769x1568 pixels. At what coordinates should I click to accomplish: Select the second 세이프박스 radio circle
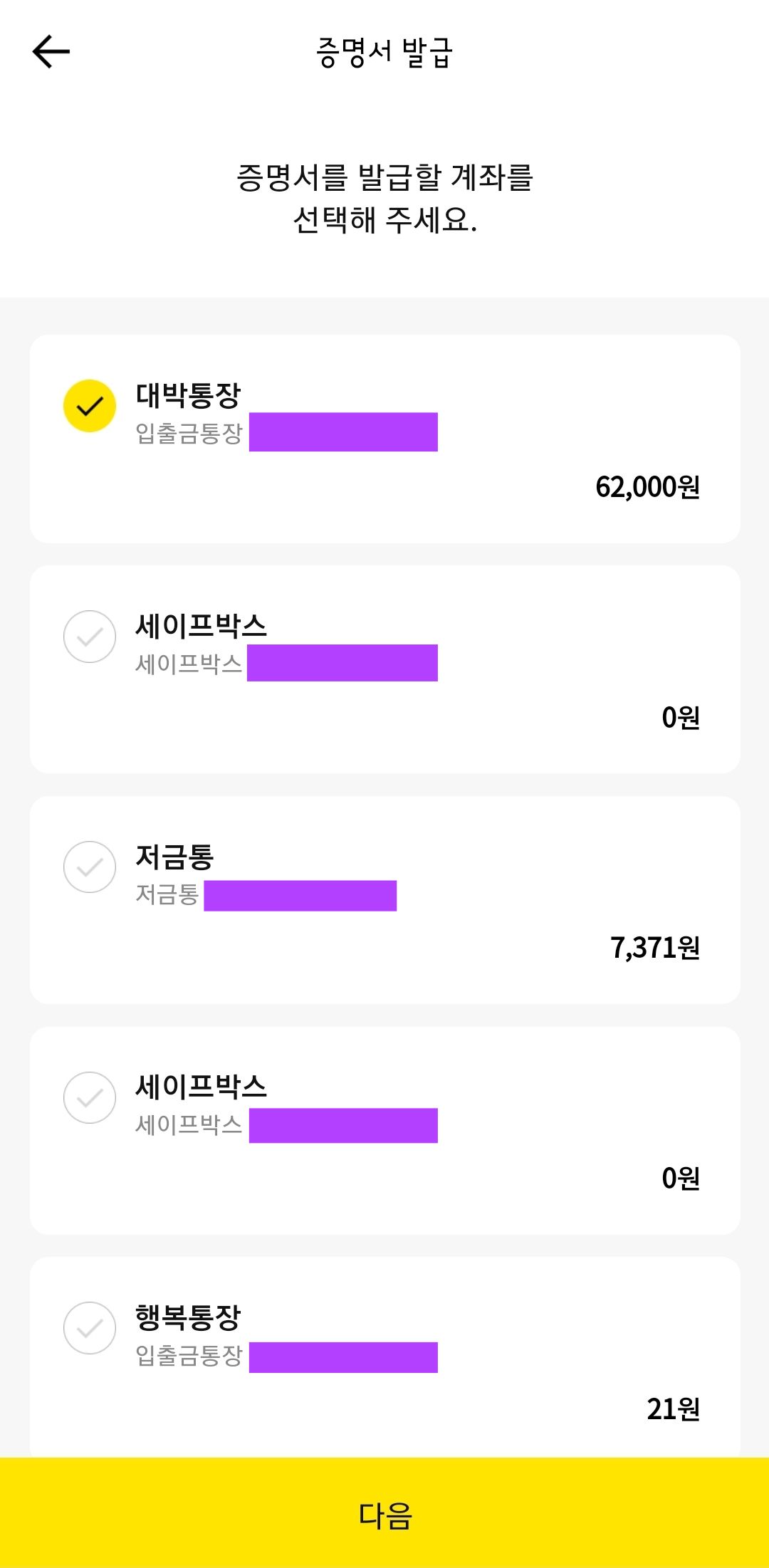tap(90, 1097)
